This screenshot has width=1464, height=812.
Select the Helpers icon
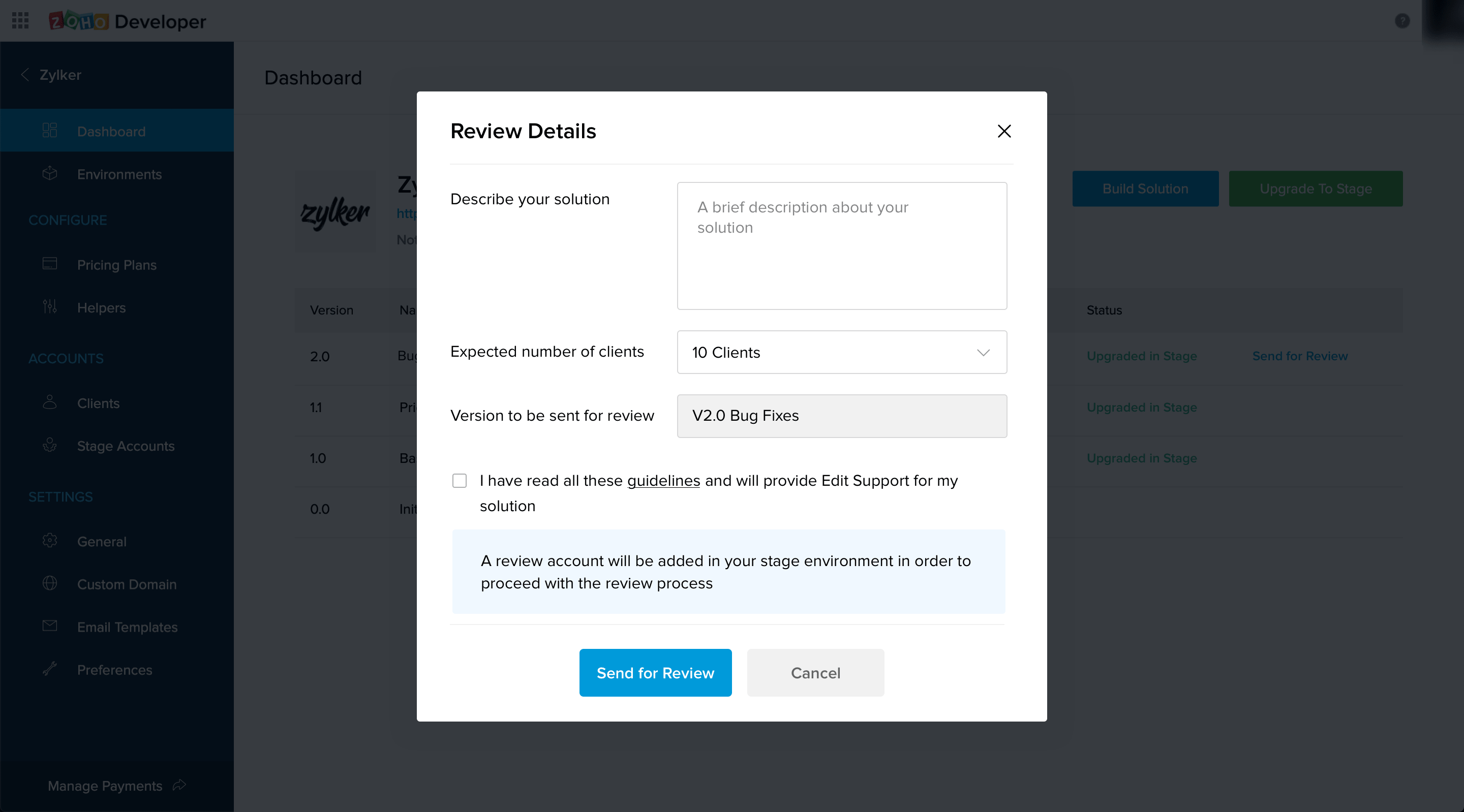coord(50,307)
